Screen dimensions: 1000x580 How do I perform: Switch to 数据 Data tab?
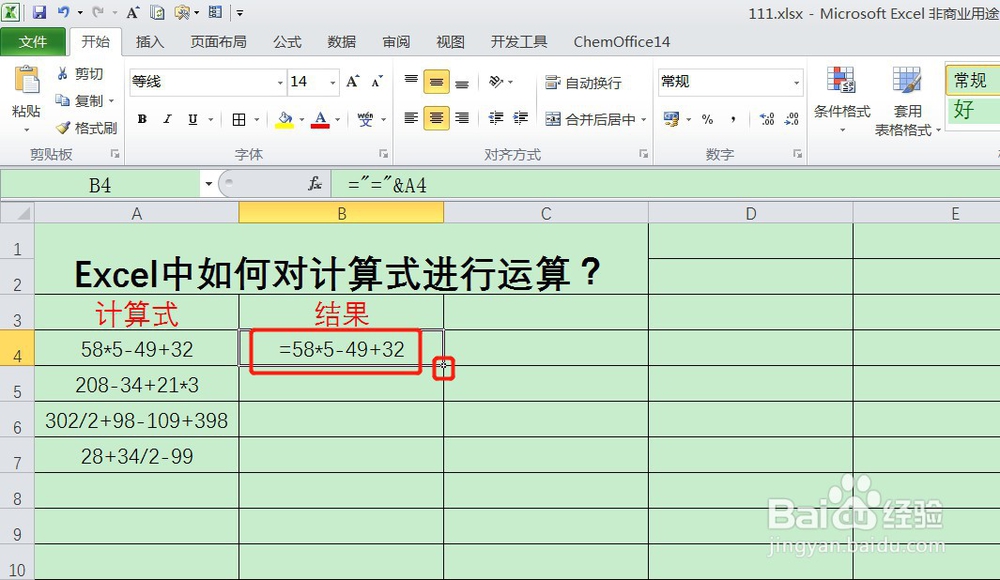click(342, 42)
